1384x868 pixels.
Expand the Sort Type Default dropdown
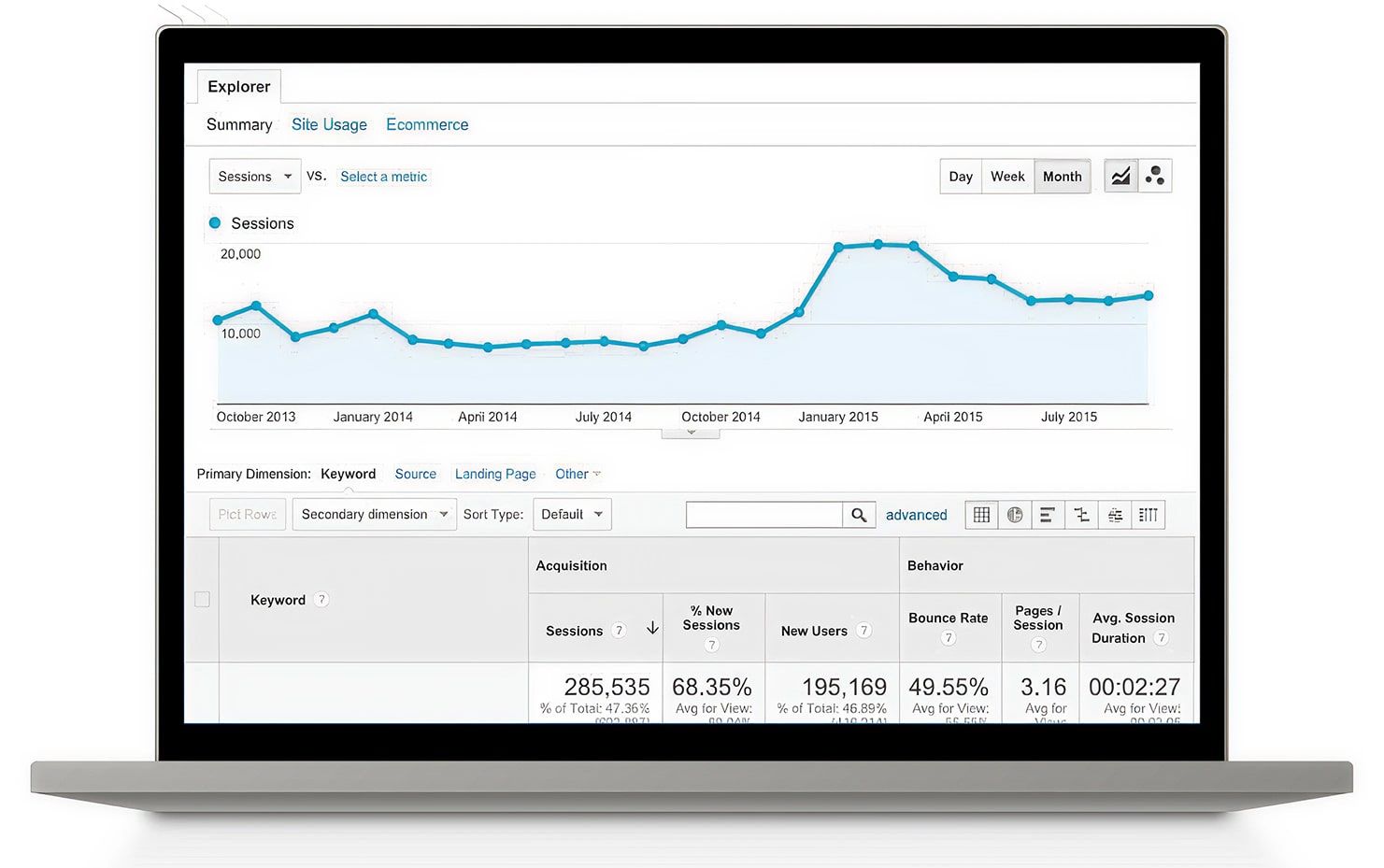click(x=572, y=515)
